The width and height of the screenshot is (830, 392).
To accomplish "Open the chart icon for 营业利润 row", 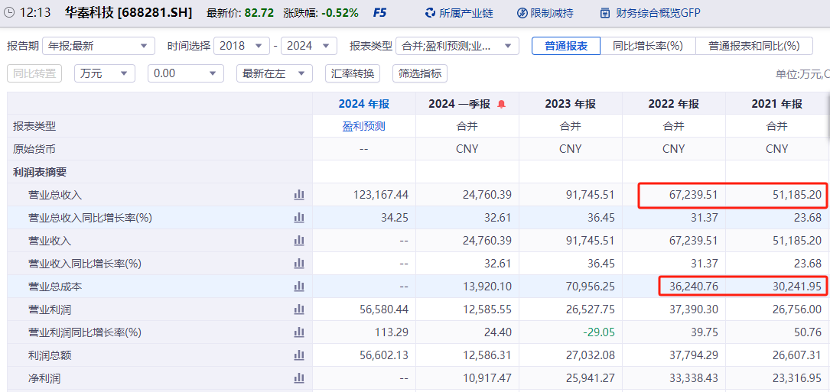I will tap(299, 309).
